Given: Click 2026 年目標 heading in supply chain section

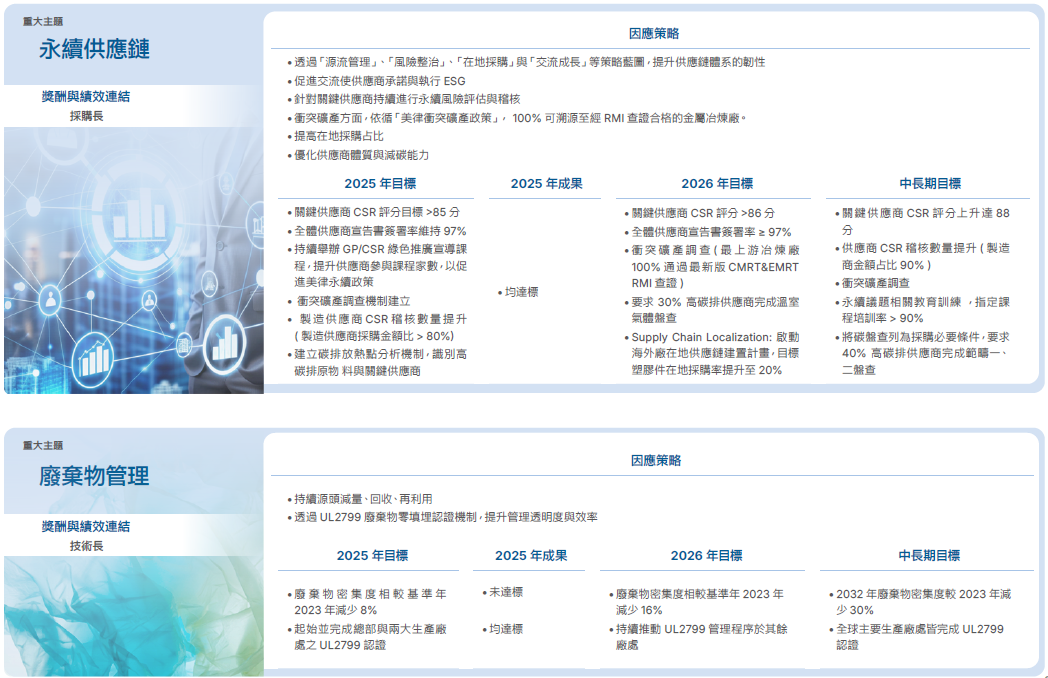Looking at the screenshot, I should coord(717,183).
